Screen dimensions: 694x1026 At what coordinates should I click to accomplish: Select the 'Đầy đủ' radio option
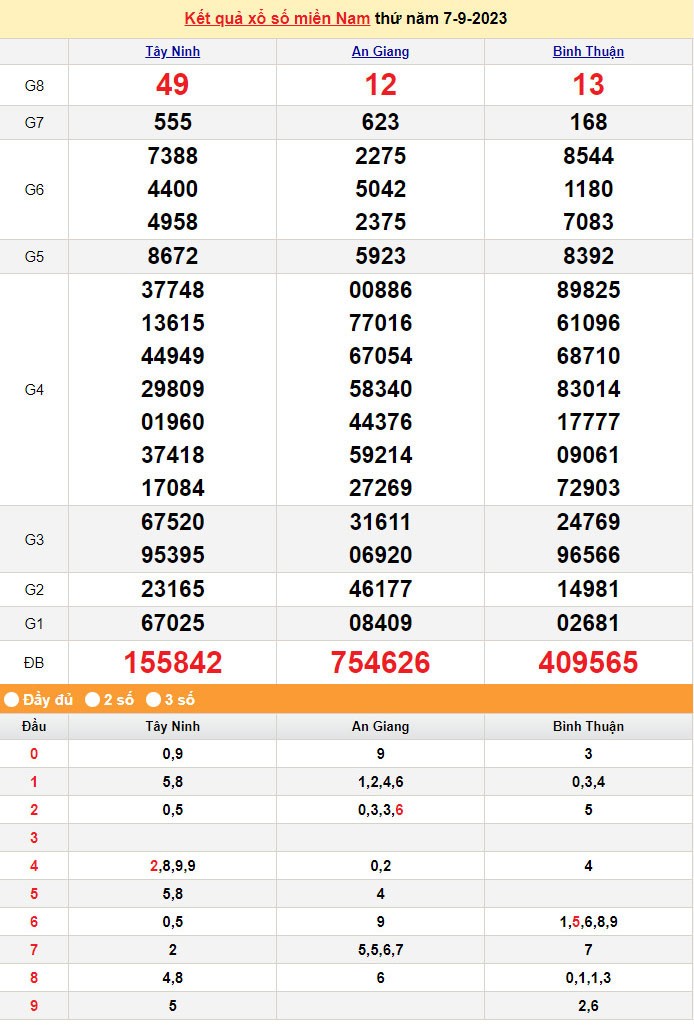click(x=11, y=699)
